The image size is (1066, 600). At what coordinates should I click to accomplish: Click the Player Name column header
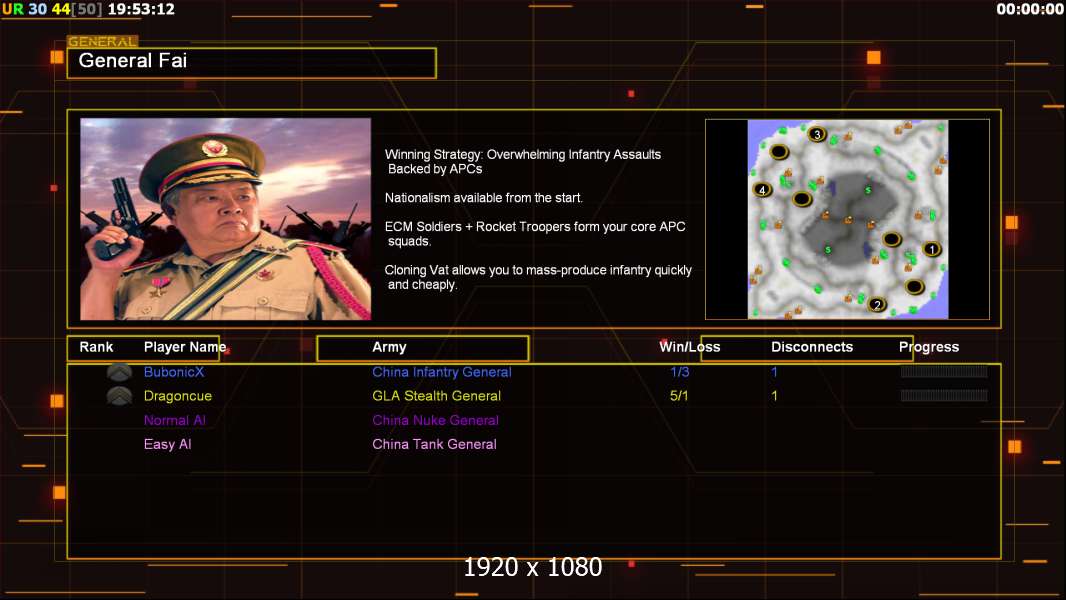[x=185, y=347]
